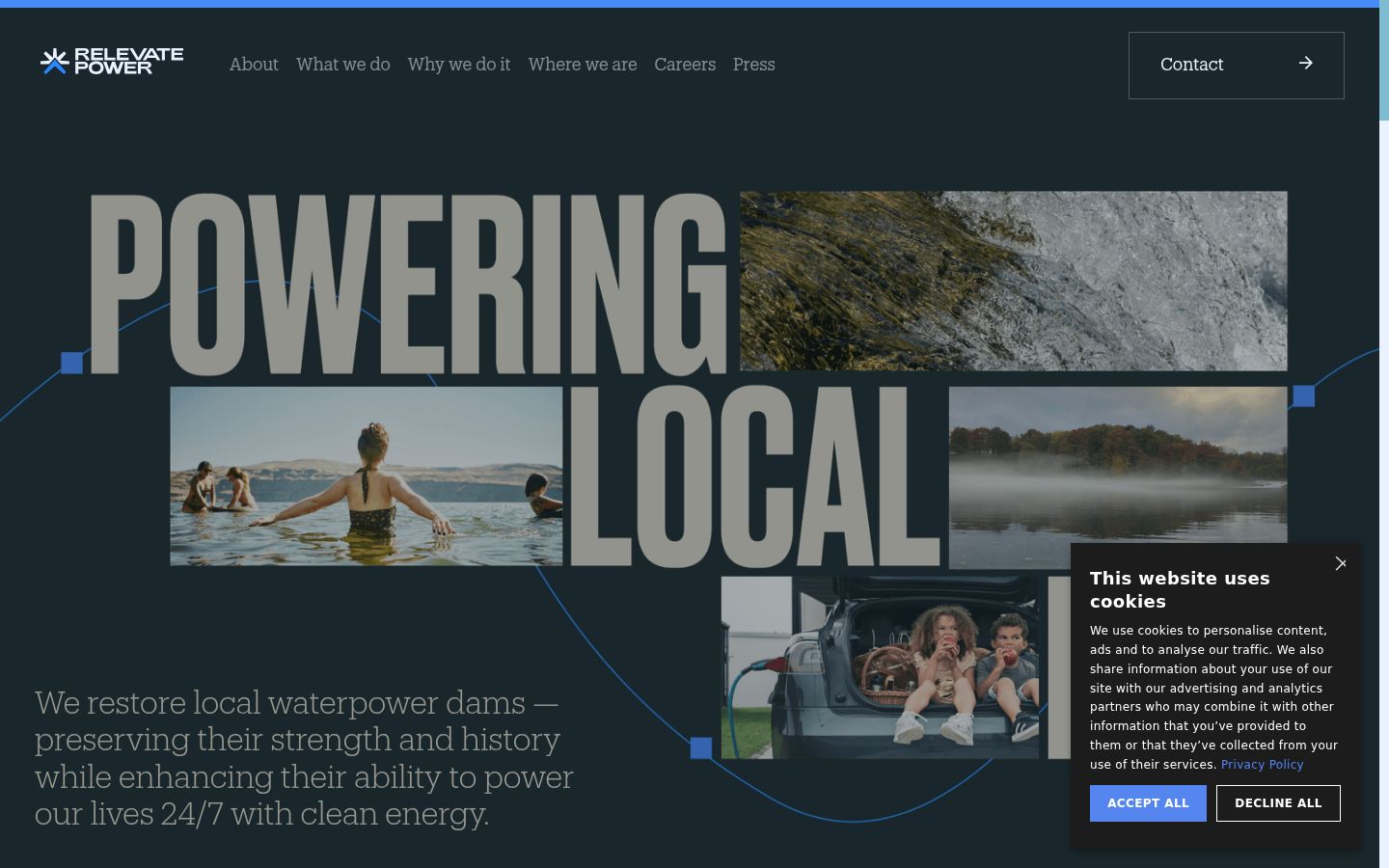
Task: Click the Contact button
Action: [x=1237, y=66]
